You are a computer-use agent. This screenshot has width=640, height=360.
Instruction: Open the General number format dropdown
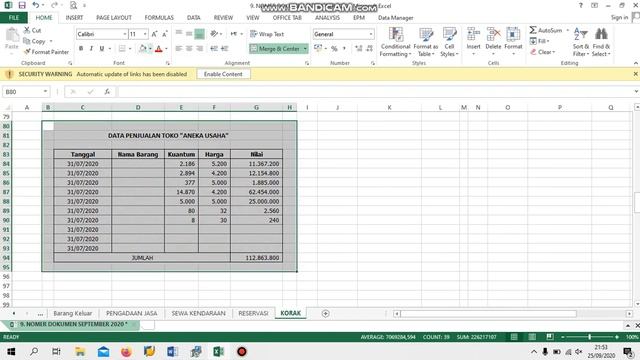(x=371, y=34)
